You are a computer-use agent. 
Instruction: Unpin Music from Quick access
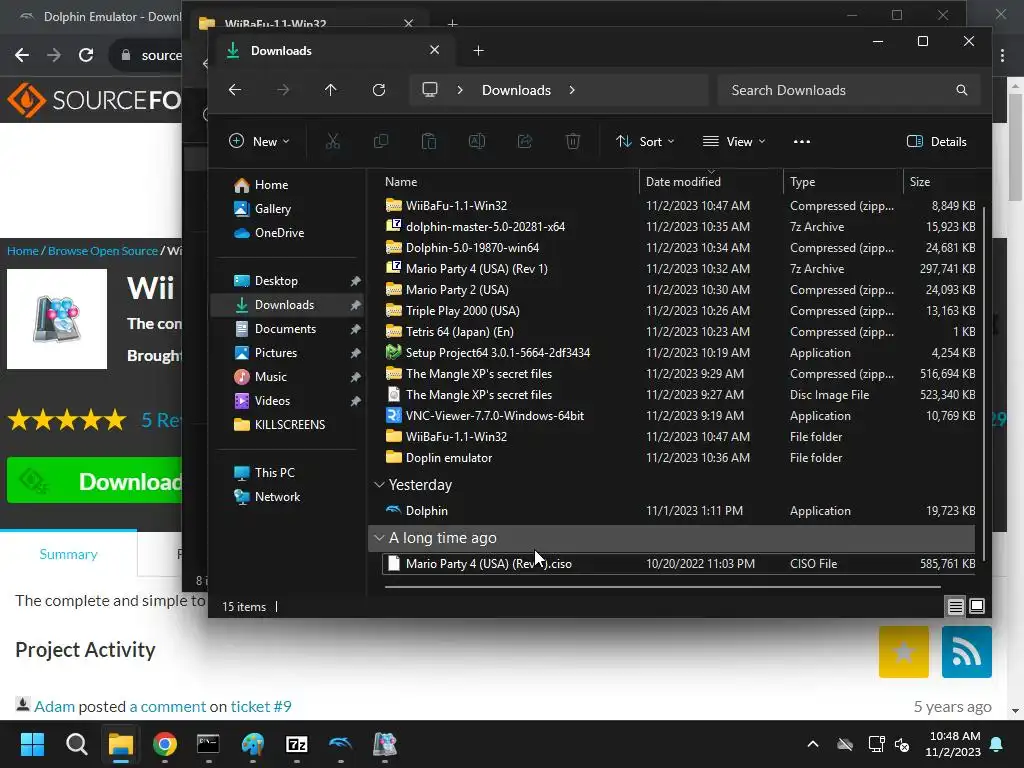[355, 377]
